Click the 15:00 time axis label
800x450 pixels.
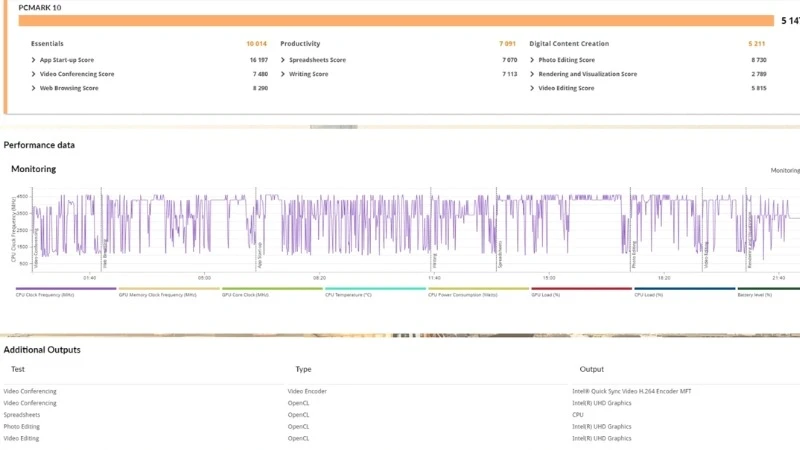549,278
